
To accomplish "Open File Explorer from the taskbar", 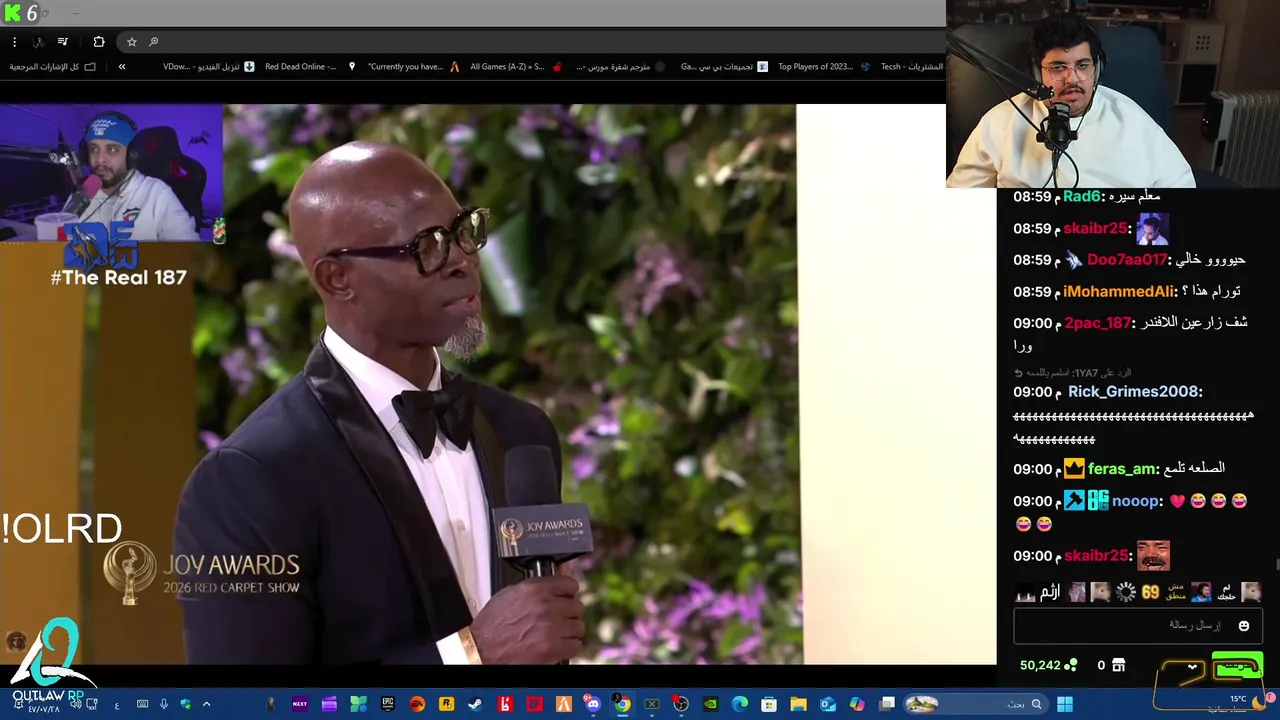I will [798, 704].
